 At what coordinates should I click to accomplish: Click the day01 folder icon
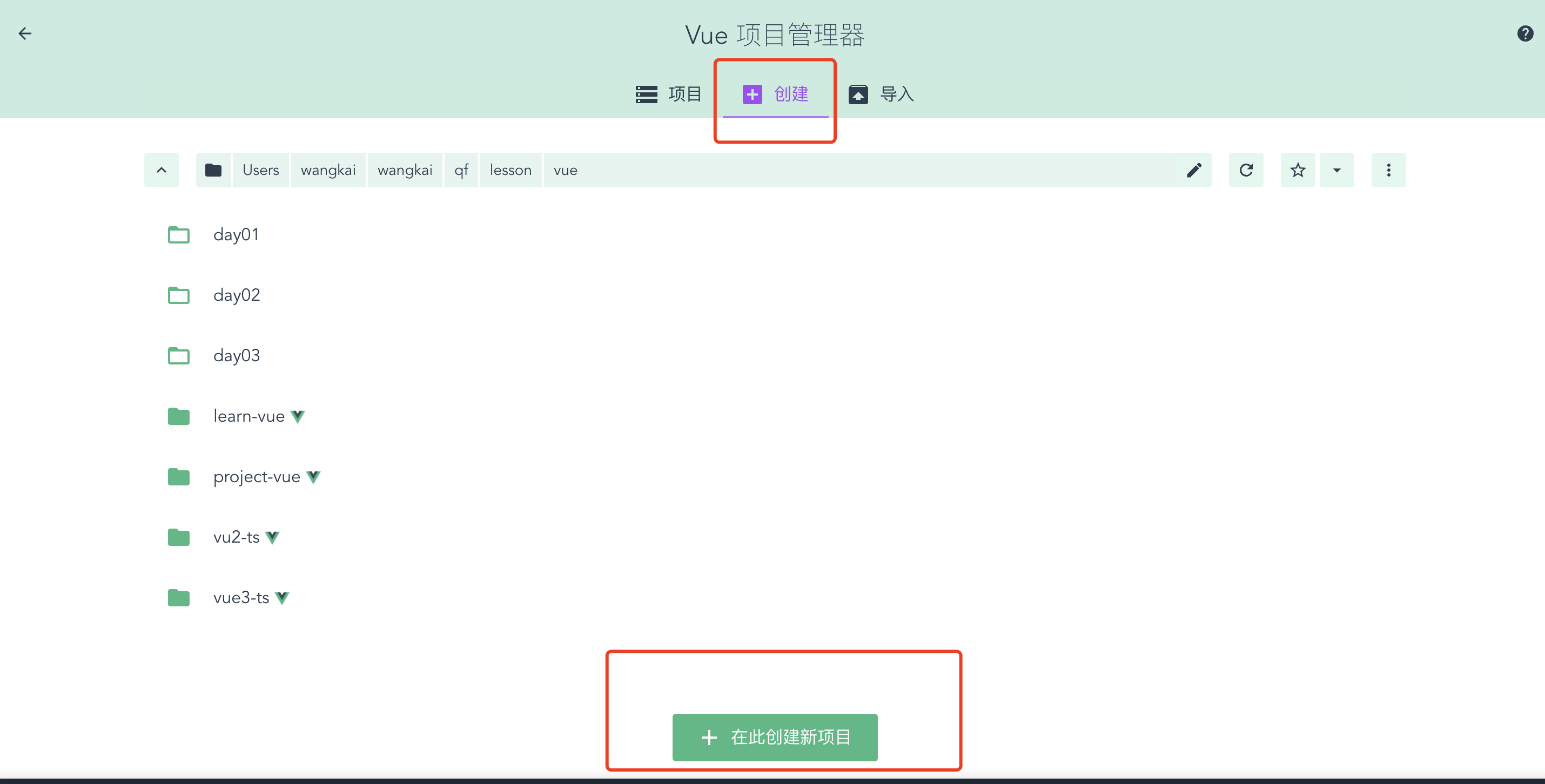pyautogui.click(x=179, y=234)
